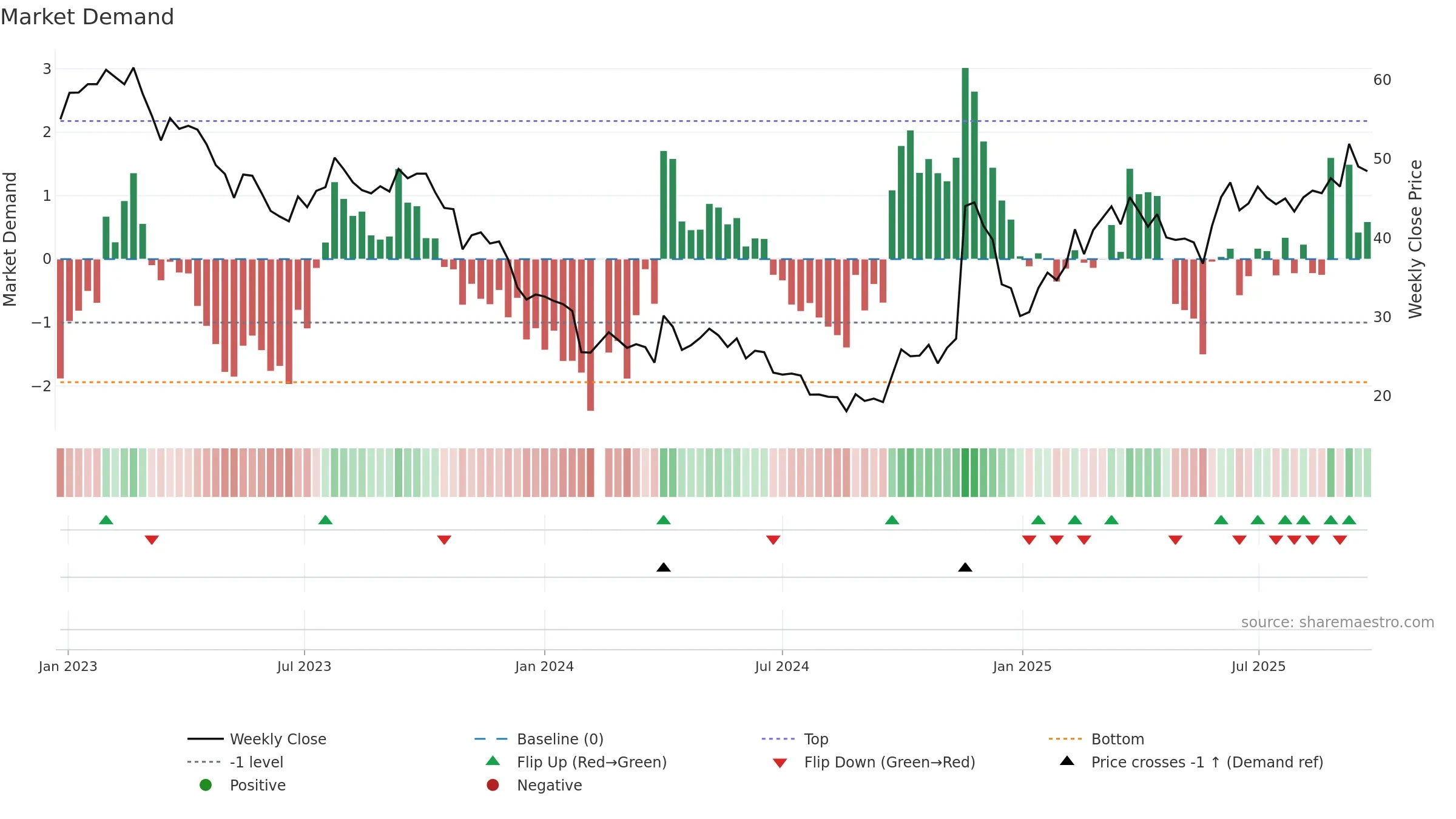Screen dimensions: 1456x819
Task: Select the green flip-up marker near September 2024
Action: (892, 520)
